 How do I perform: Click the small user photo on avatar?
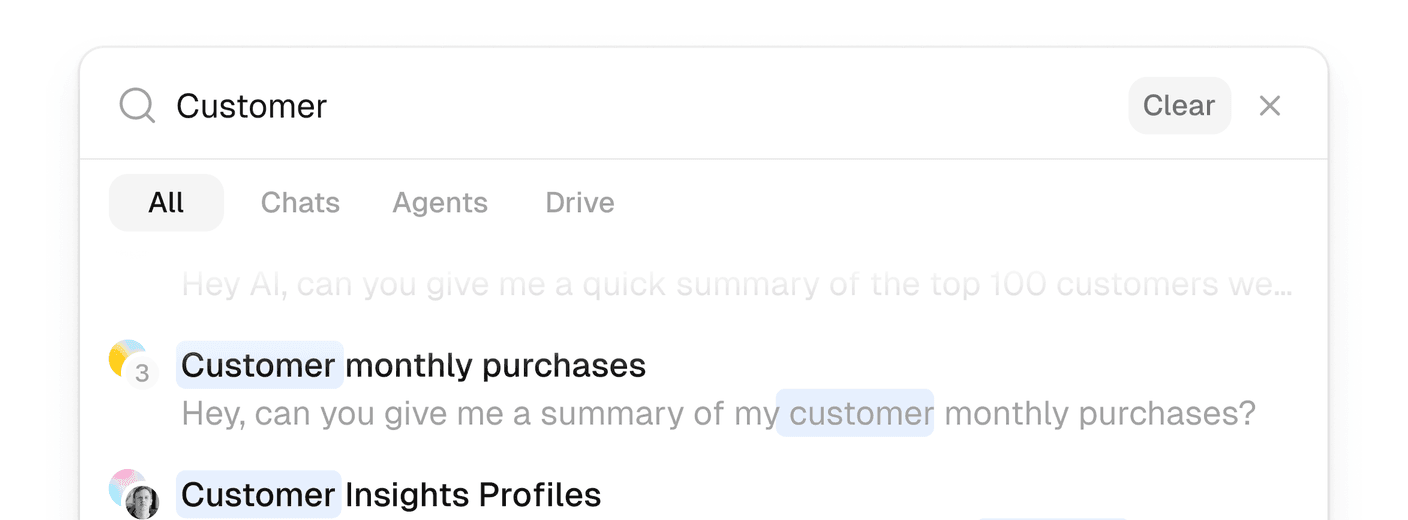coord(143,502)
